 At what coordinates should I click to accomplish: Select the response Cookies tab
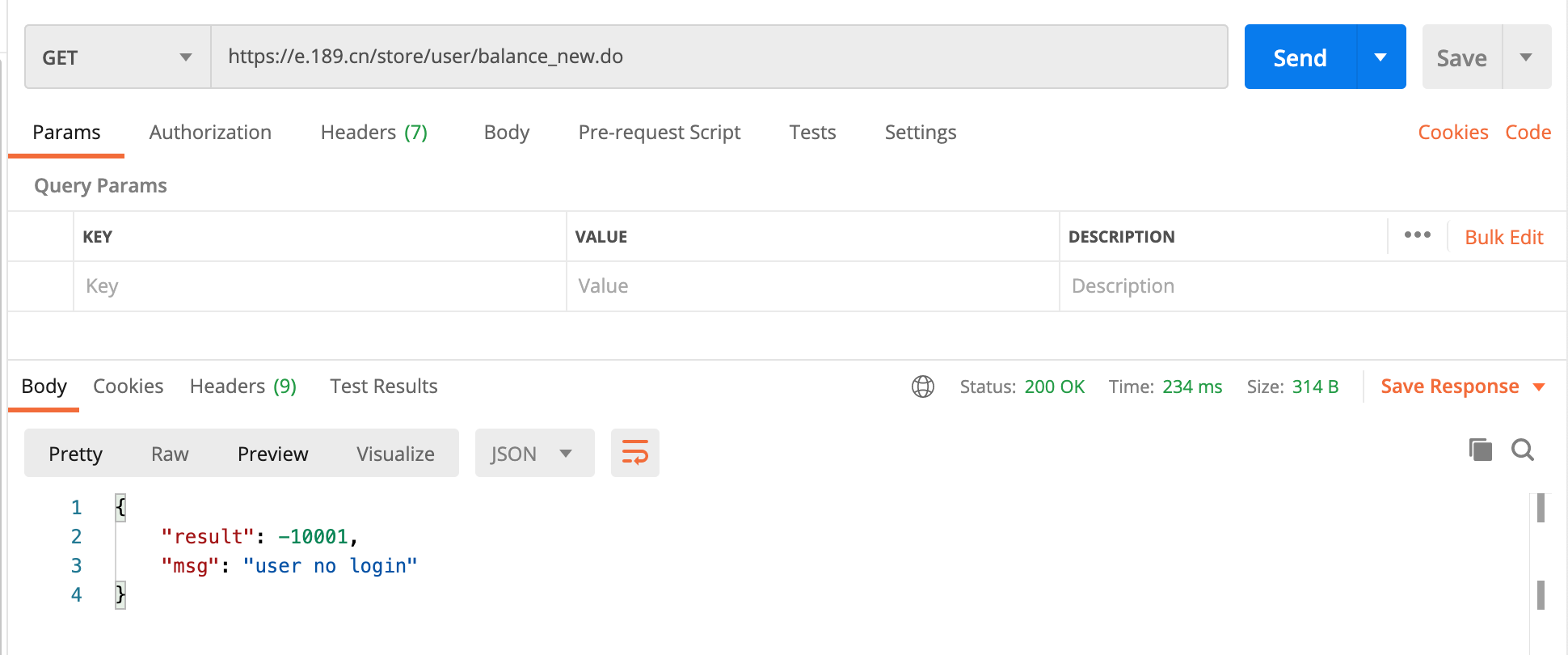128,387
